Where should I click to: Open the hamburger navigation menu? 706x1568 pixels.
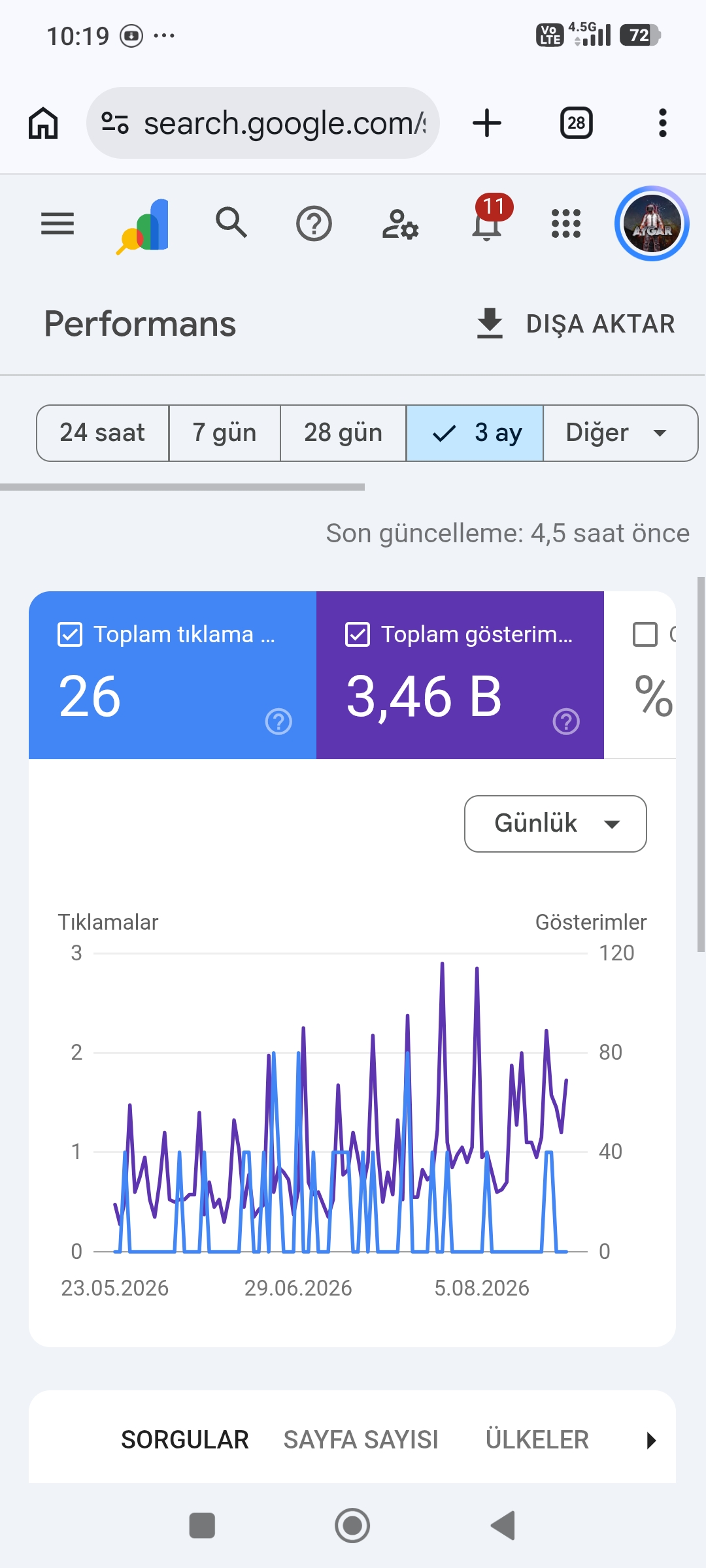pyautogui.click(x=58, y=224)
